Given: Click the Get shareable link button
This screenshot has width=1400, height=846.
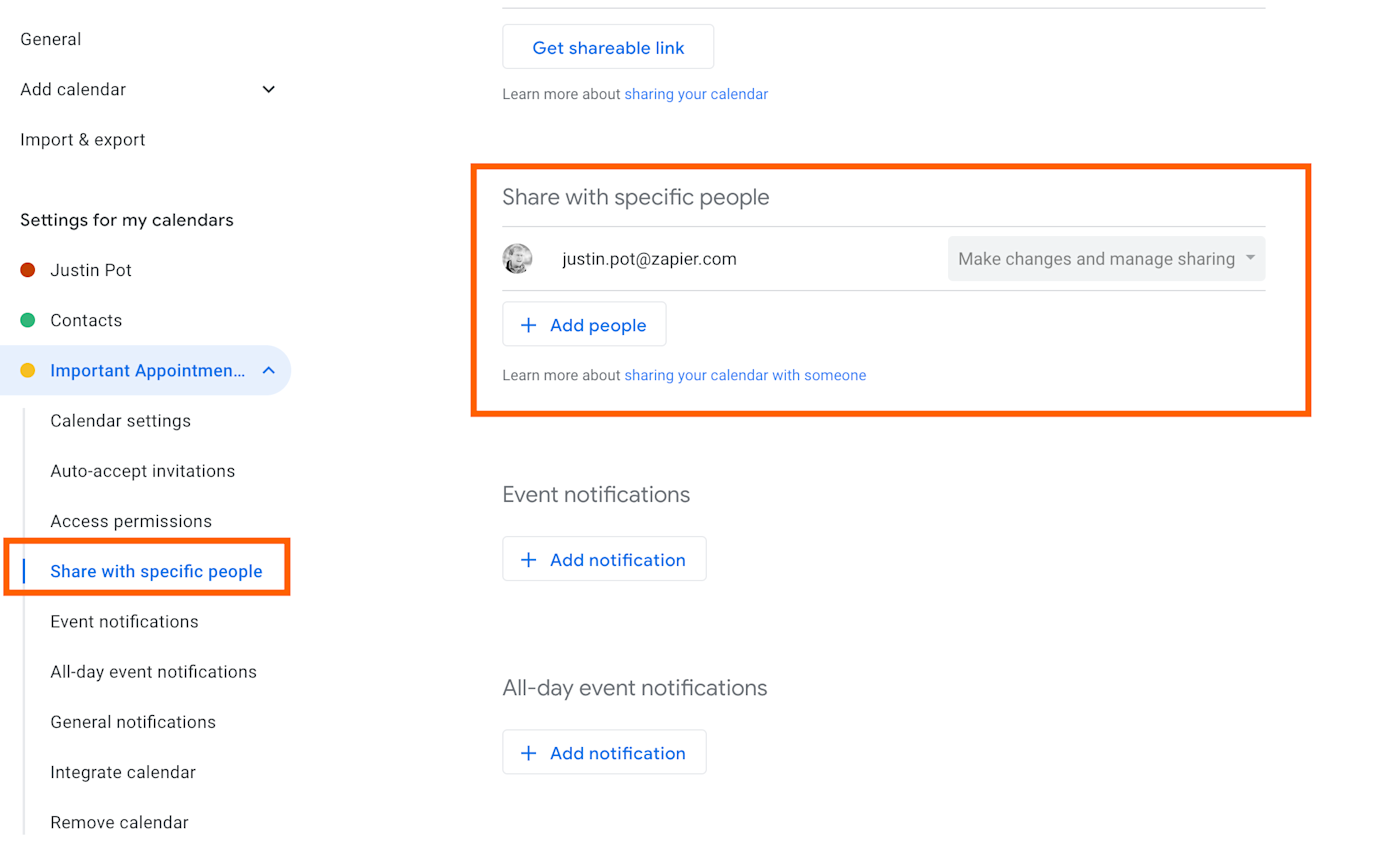Looking at the screenshot, I should click(608, 47).
